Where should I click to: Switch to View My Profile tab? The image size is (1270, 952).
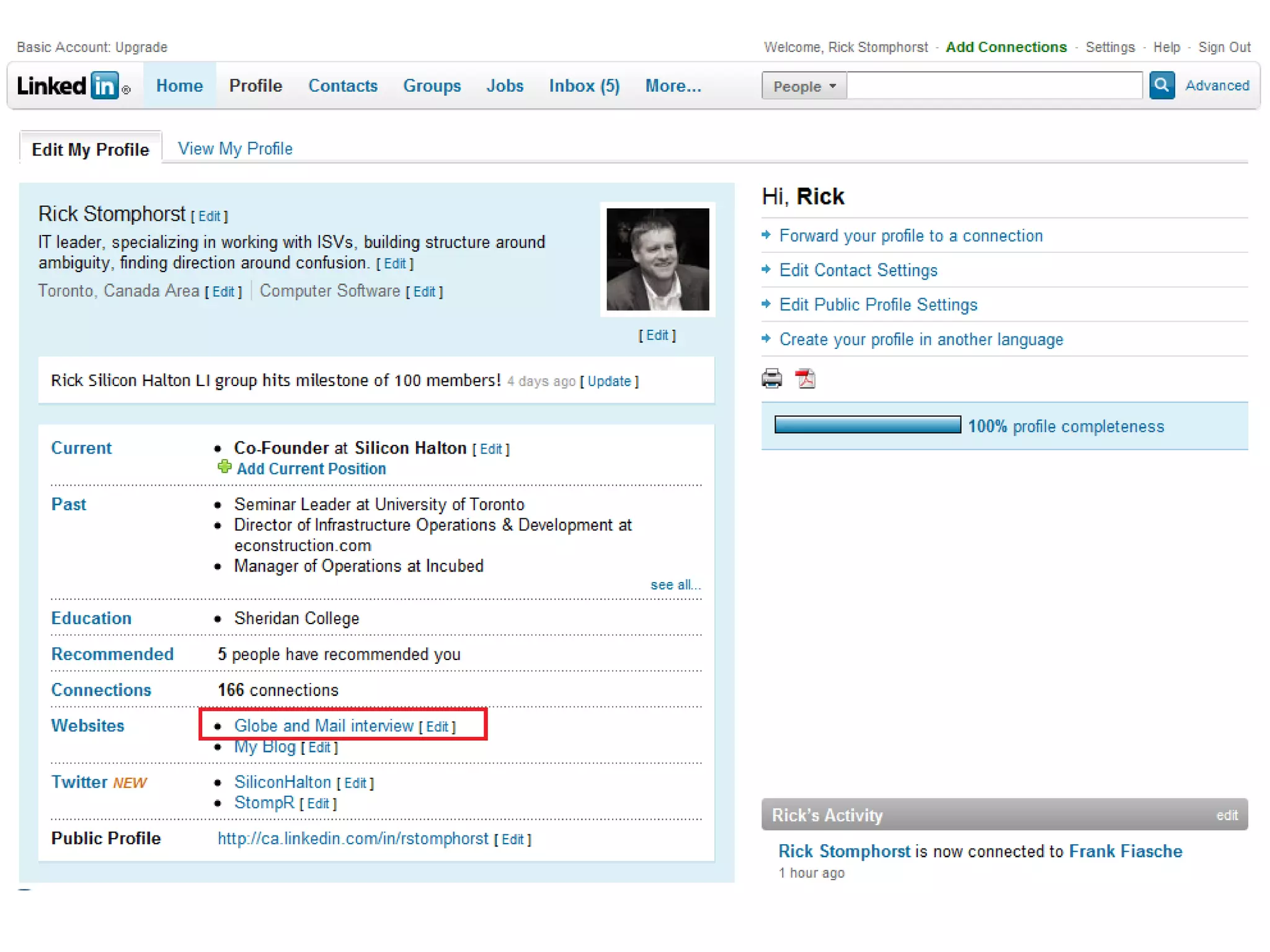pos(235,149)
